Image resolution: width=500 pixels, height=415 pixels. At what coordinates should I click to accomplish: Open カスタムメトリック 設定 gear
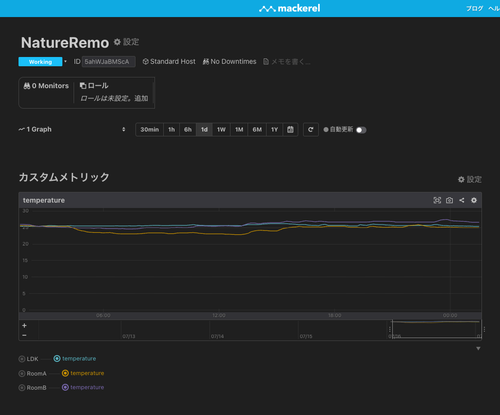[x=470, y=180]
